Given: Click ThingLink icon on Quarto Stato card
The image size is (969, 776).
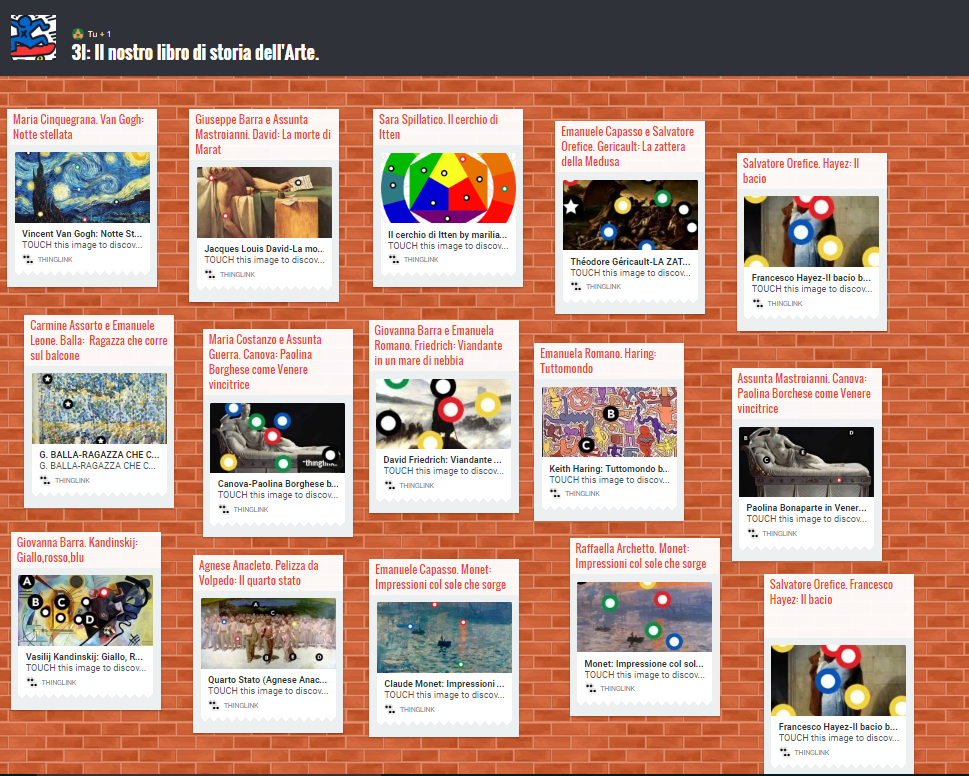Looking at the screenshot, I should pyautogui.click(x=214, y=705).
